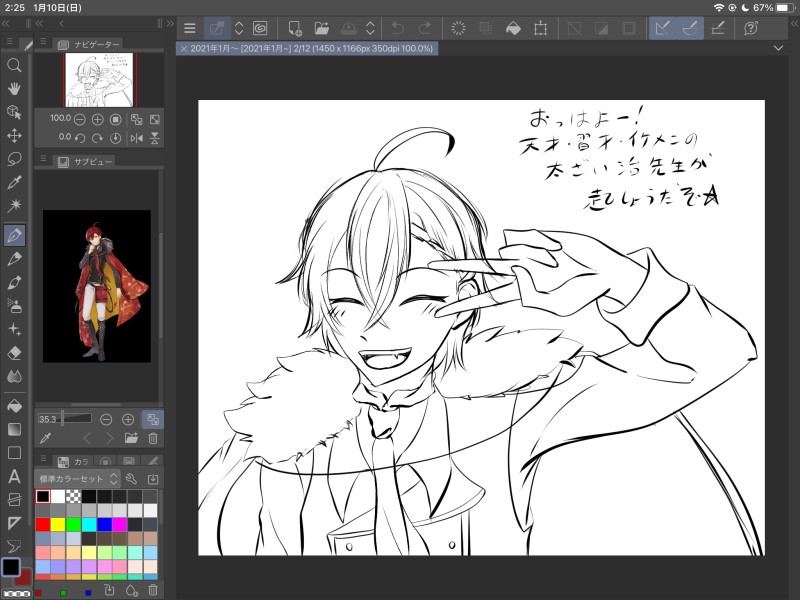Zoom out in Navigator panel
800x600 pixels.
click(80, 119)
